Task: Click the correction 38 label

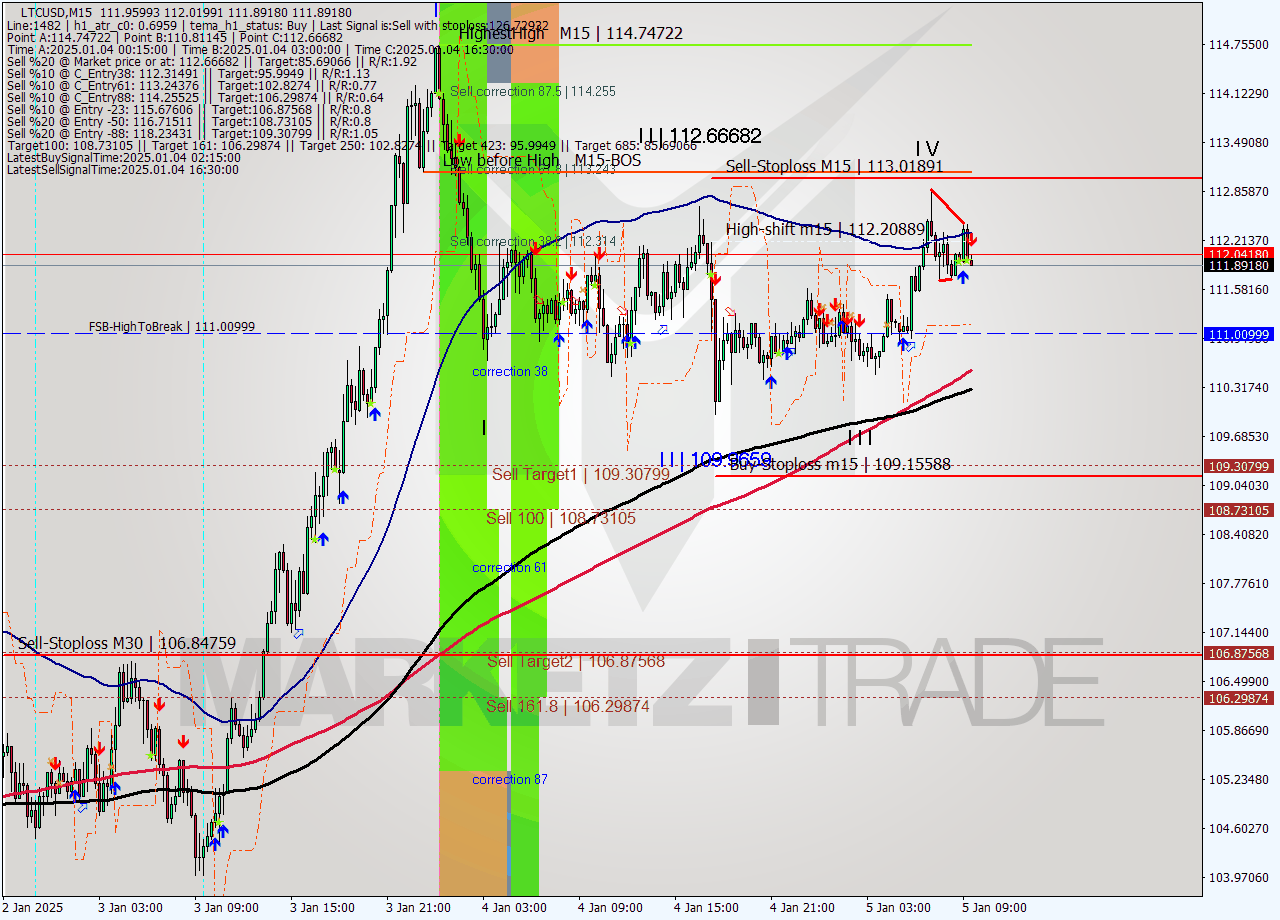Action: tap(510, 371)
